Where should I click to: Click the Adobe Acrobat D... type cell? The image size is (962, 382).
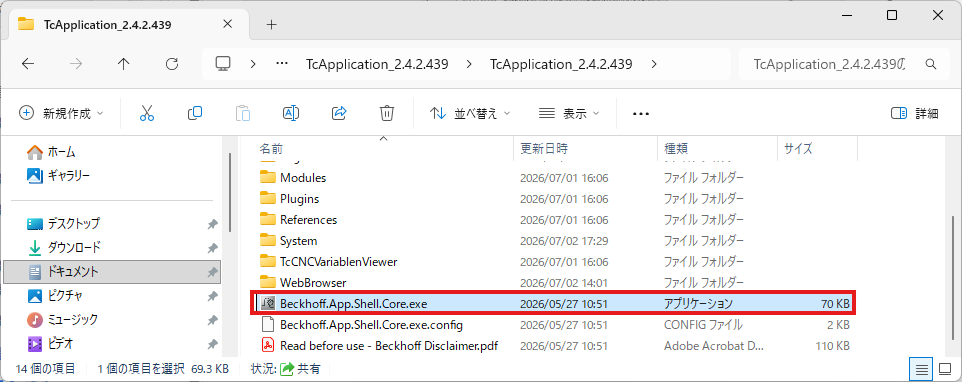714,345
